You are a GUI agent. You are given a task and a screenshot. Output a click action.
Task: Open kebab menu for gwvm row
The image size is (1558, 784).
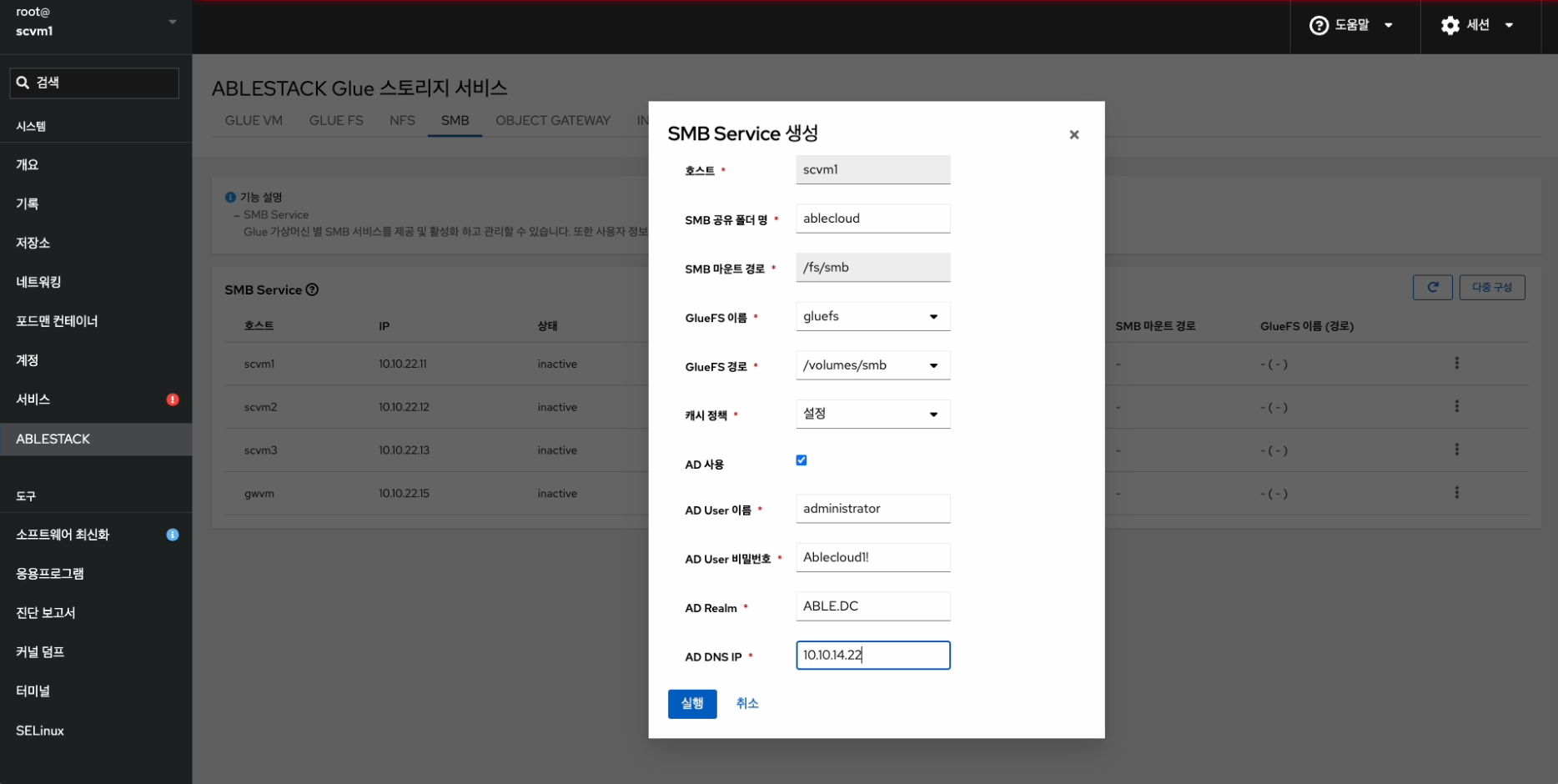coord(1456,493)
